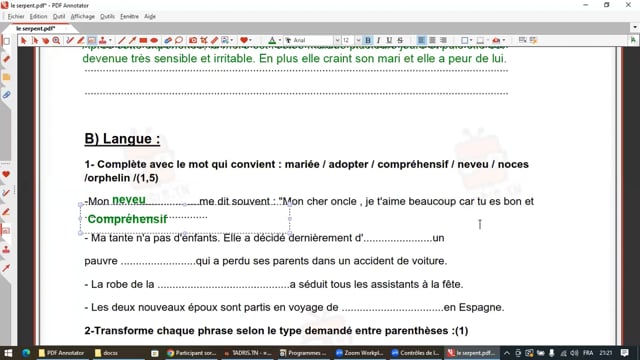Activate the hand pan tool
The width and height of the screenshot is (640, 360).
45,40
